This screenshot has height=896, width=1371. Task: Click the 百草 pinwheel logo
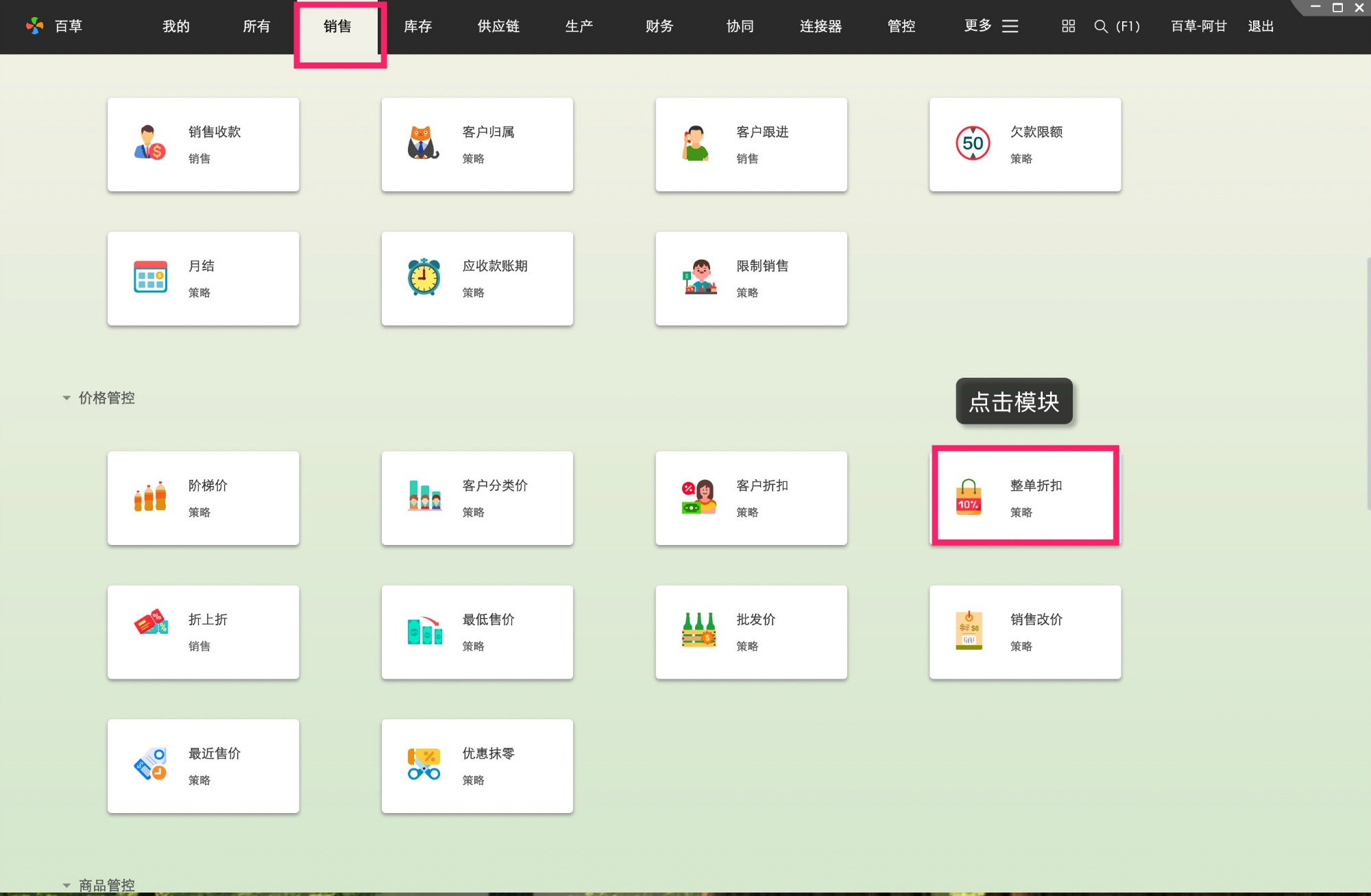(35, 25)
